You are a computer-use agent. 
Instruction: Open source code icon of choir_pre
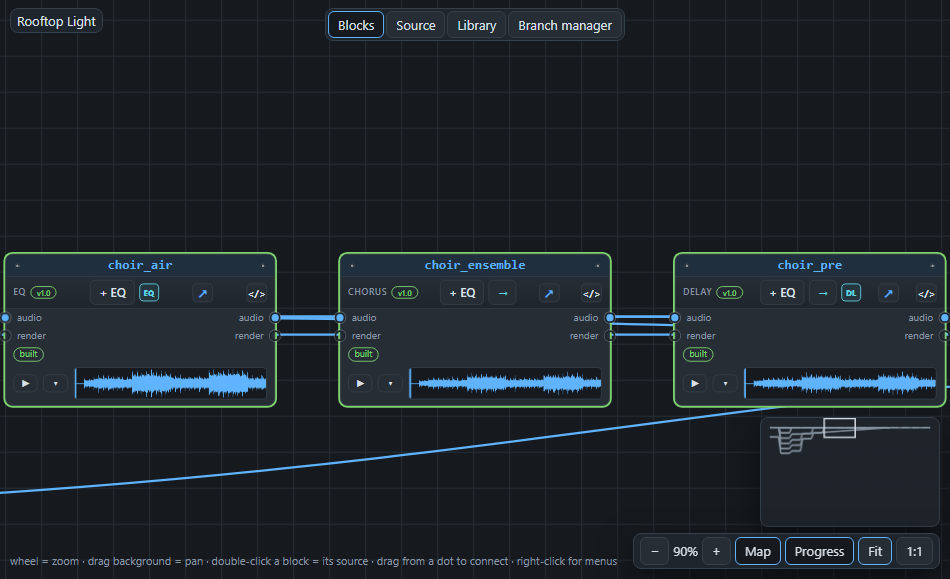point(926,294)
